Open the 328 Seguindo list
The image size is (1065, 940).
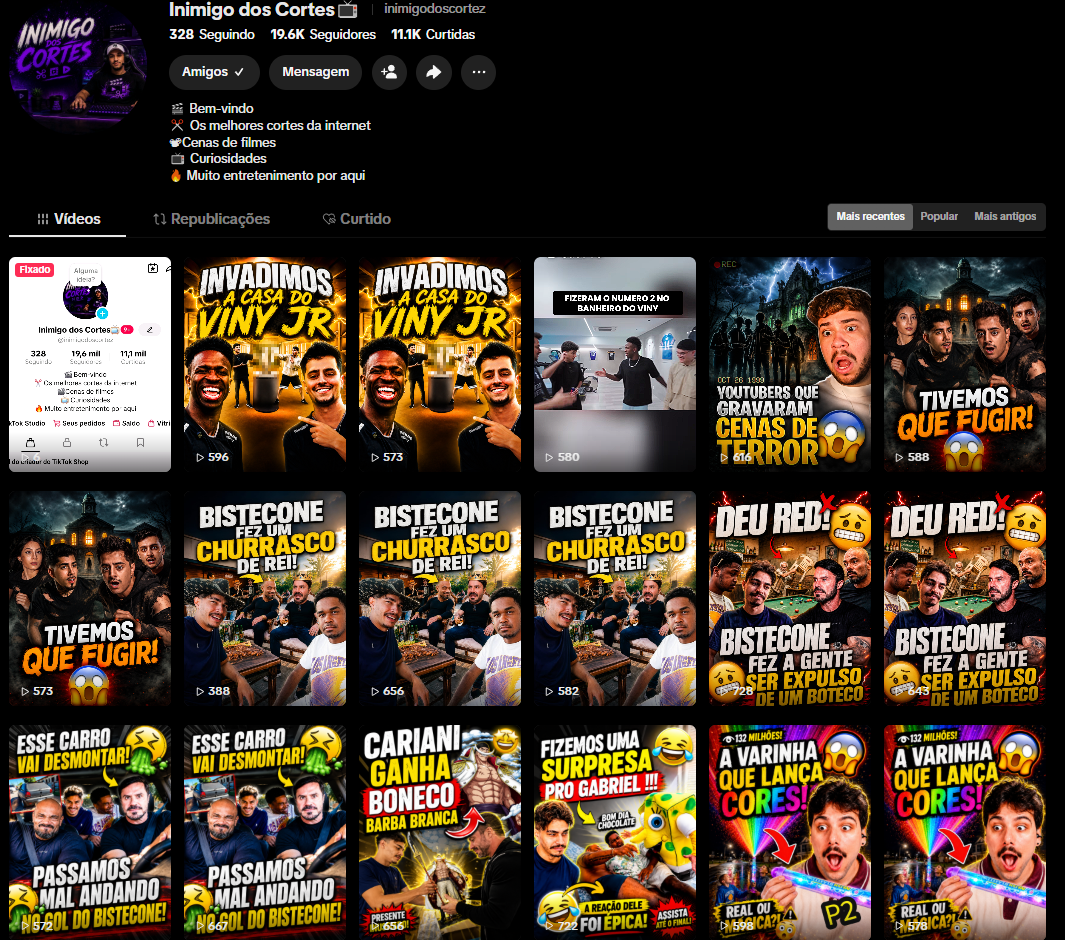pos(212,34)
